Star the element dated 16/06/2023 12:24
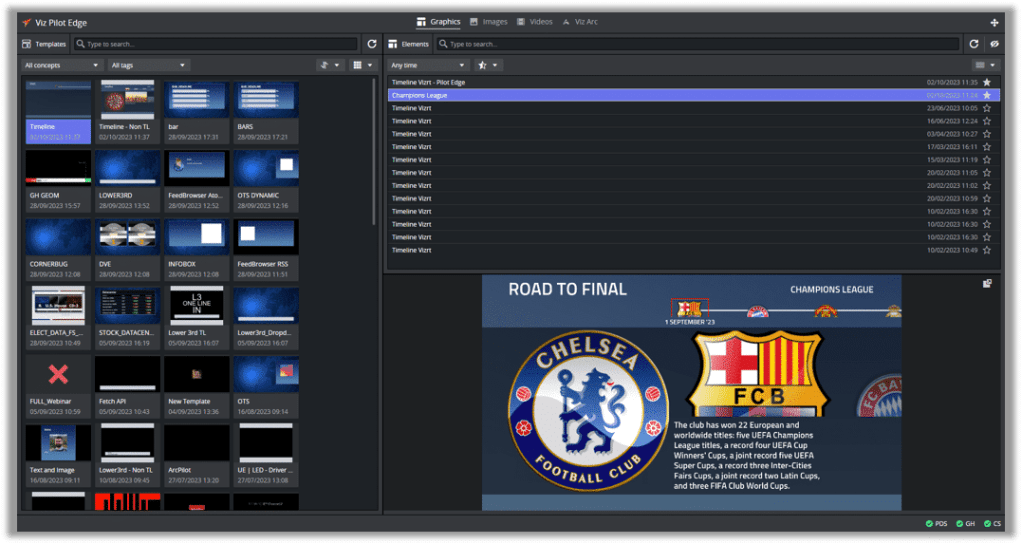The height and width of the screenshot is (544, 1022). [987, 121]
